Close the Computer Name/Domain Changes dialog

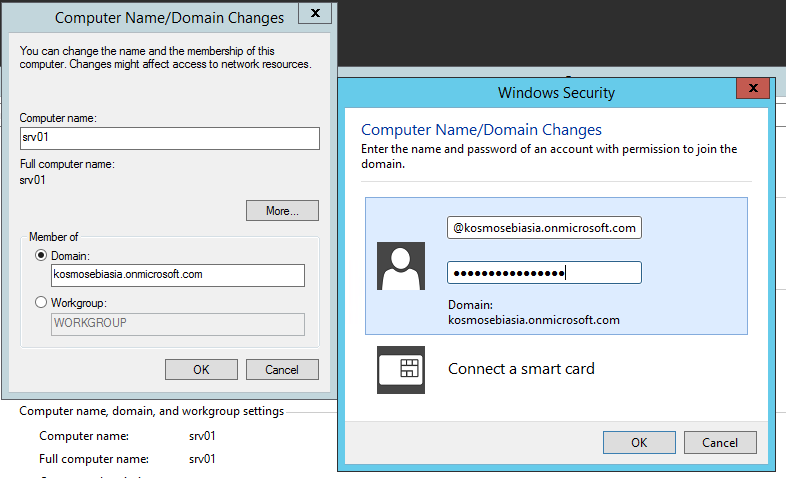pyautogui.click(x=316, y=15)
